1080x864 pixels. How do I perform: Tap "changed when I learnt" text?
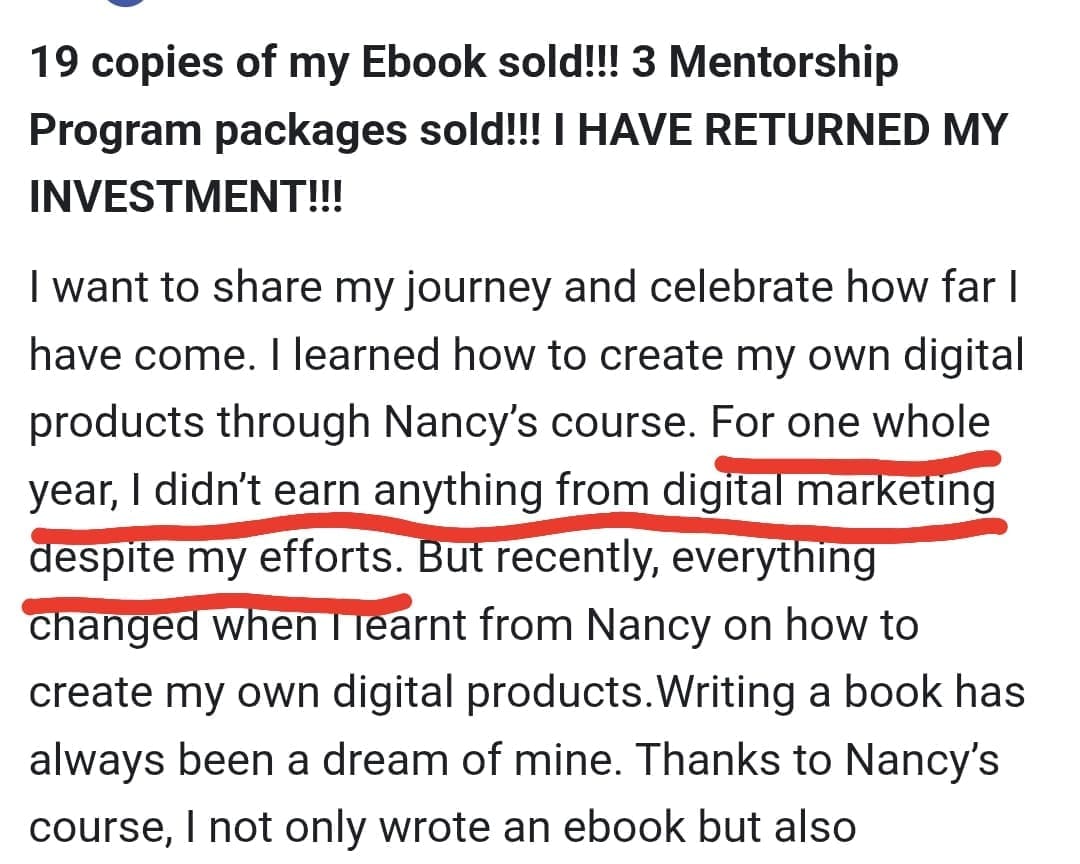click(248, 625)
